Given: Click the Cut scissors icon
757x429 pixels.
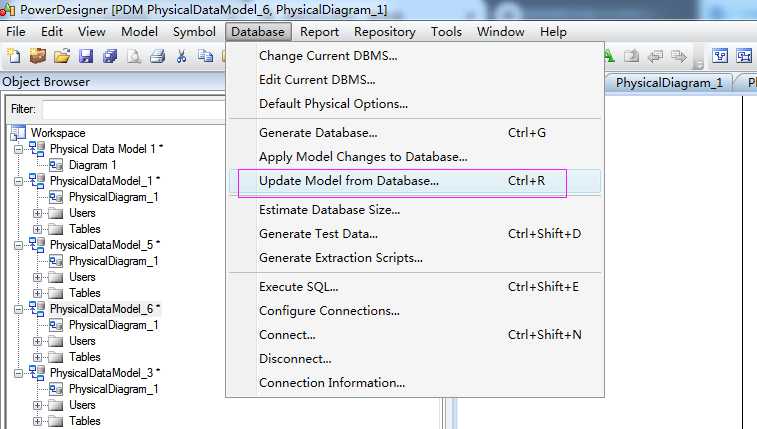Looking at the screenshot, I should coord(182,56).
